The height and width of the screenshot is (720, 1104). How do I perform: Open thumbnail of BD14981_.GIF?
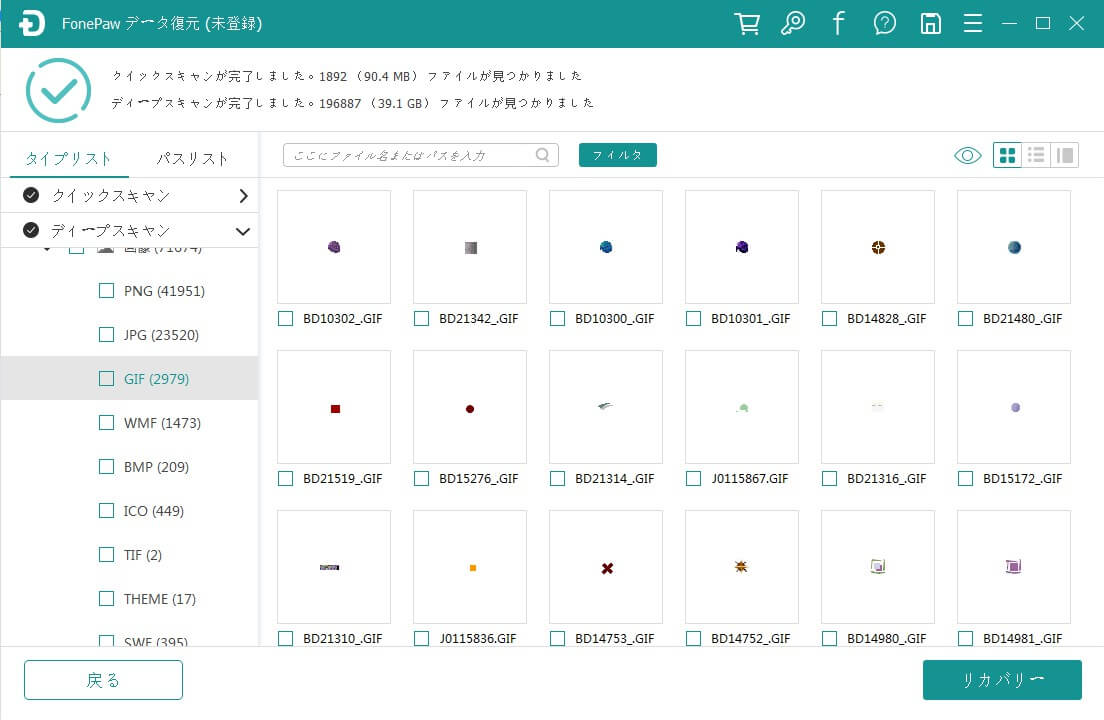[x=1014, y=567]
